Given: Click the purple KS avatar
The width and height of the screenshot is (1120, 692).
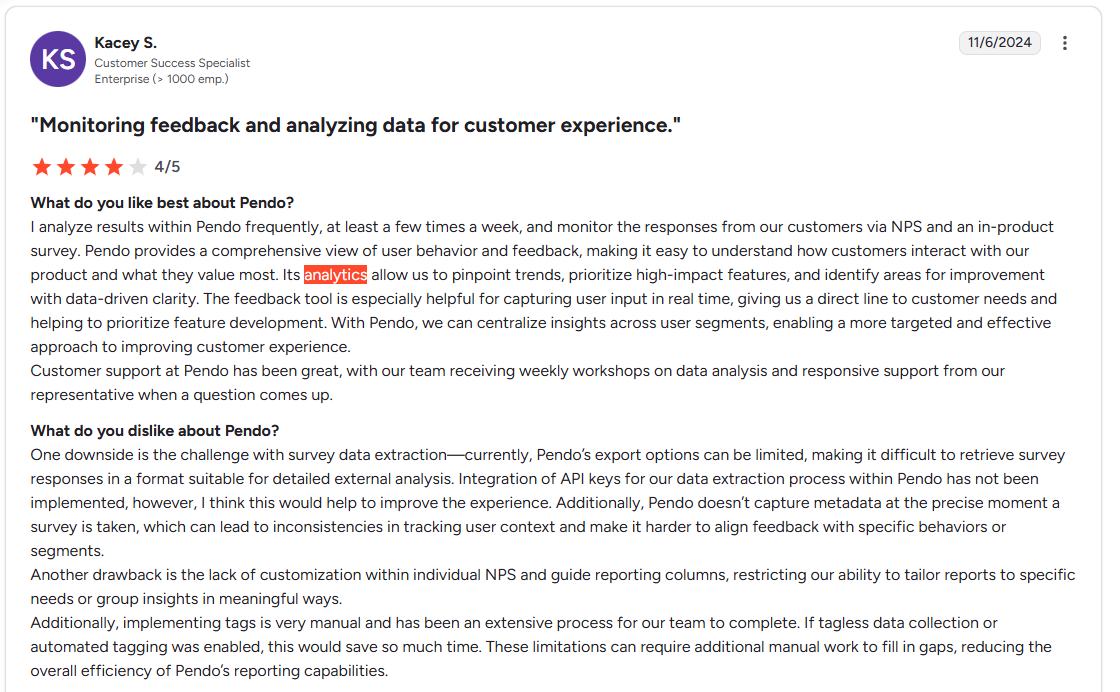Looking at the screenshot, I should [58, 59].
